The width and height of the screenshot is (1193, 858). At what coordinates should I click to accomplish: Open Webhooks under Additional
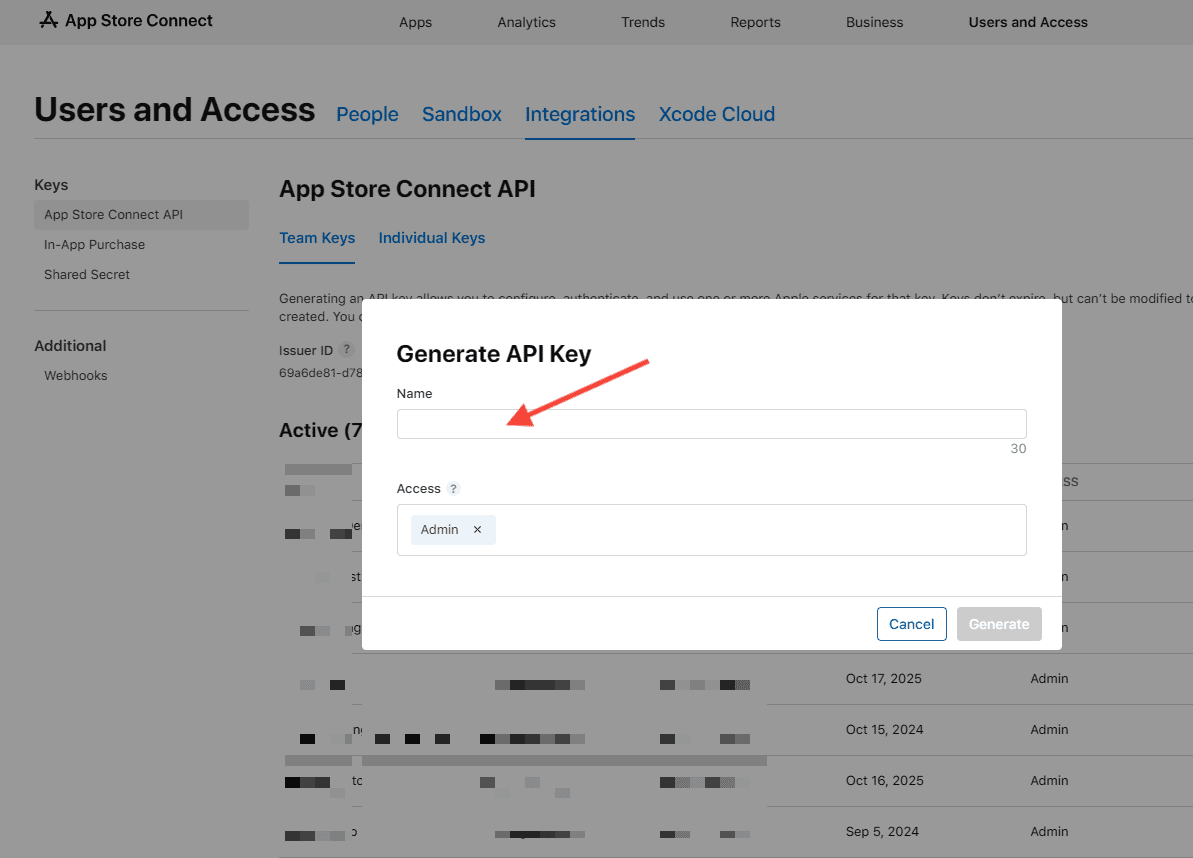pos(75,376)
